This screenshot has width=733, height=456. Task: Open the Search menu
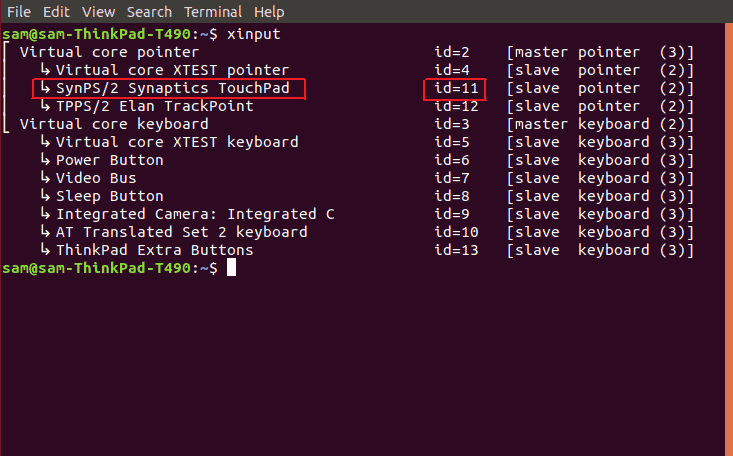pyautogui.click(x=149, y=12)
